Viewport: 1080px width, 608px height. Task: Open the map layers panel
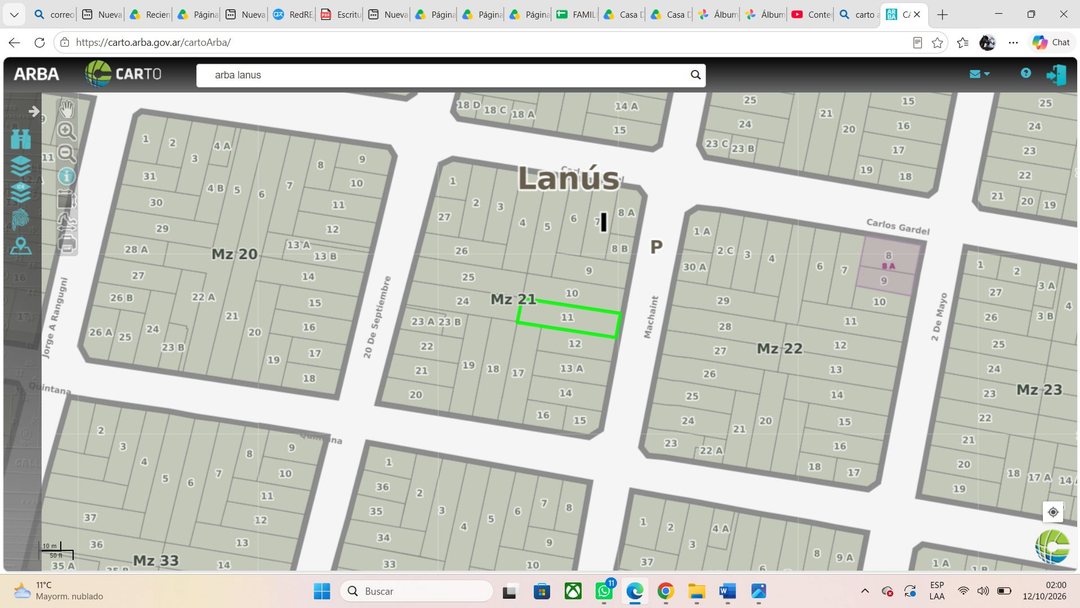click(21, 166)
